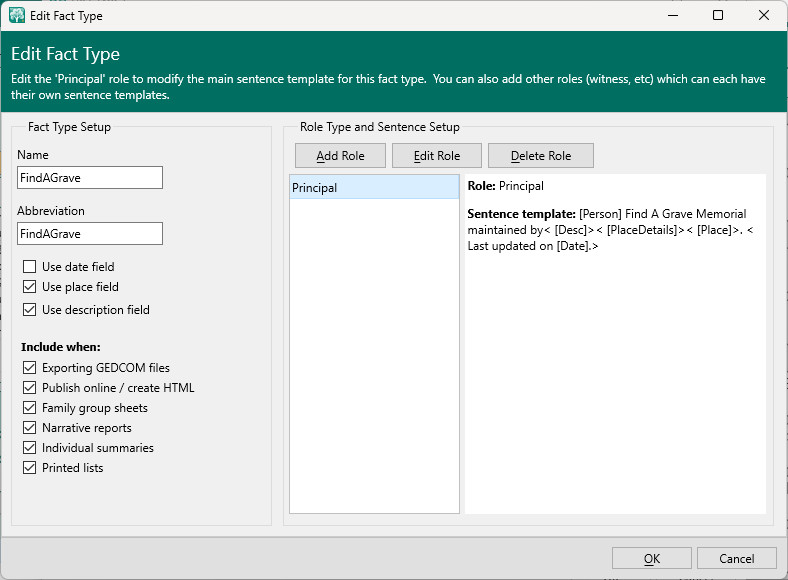This screenshot has width=788, height=580.
Task: Toggle Use description field checkbox
Action: [29, 310]
